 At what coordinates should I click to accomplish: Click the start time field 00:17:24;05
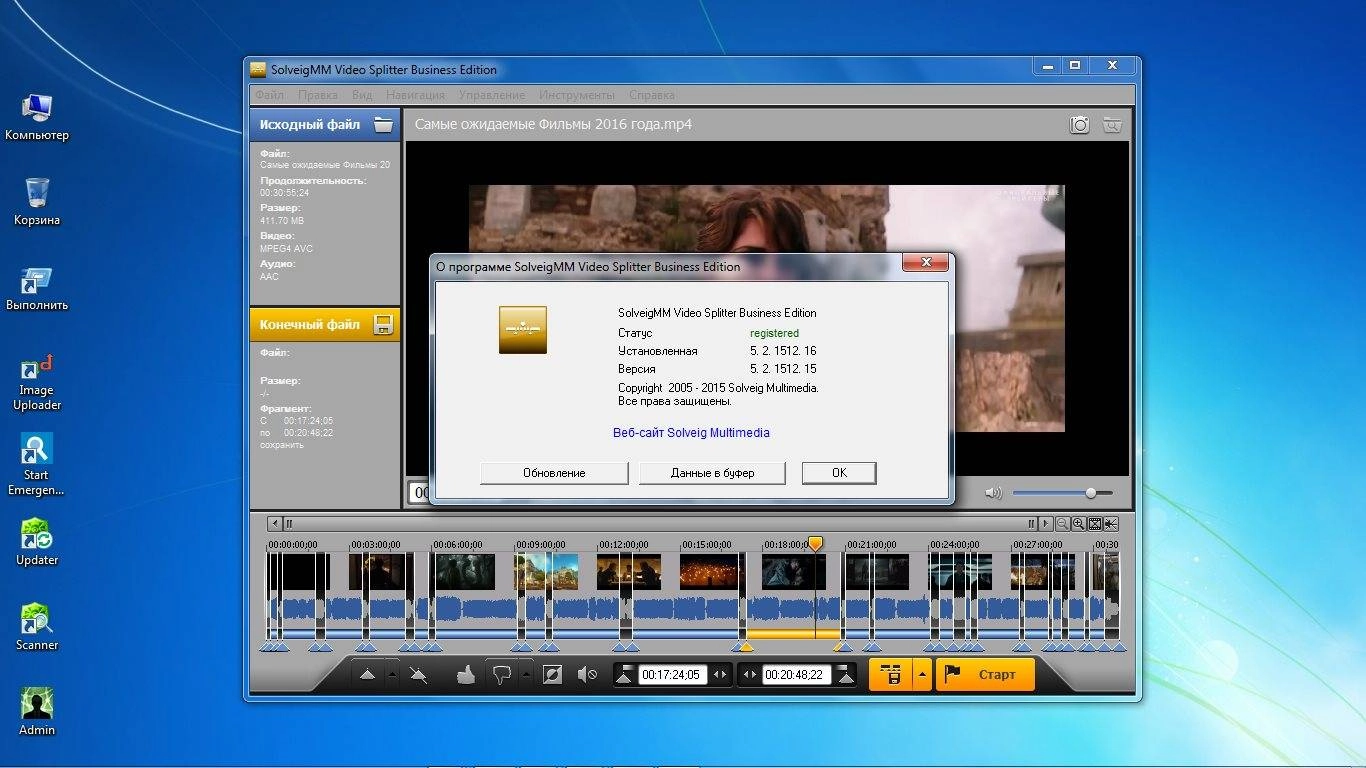671,675
